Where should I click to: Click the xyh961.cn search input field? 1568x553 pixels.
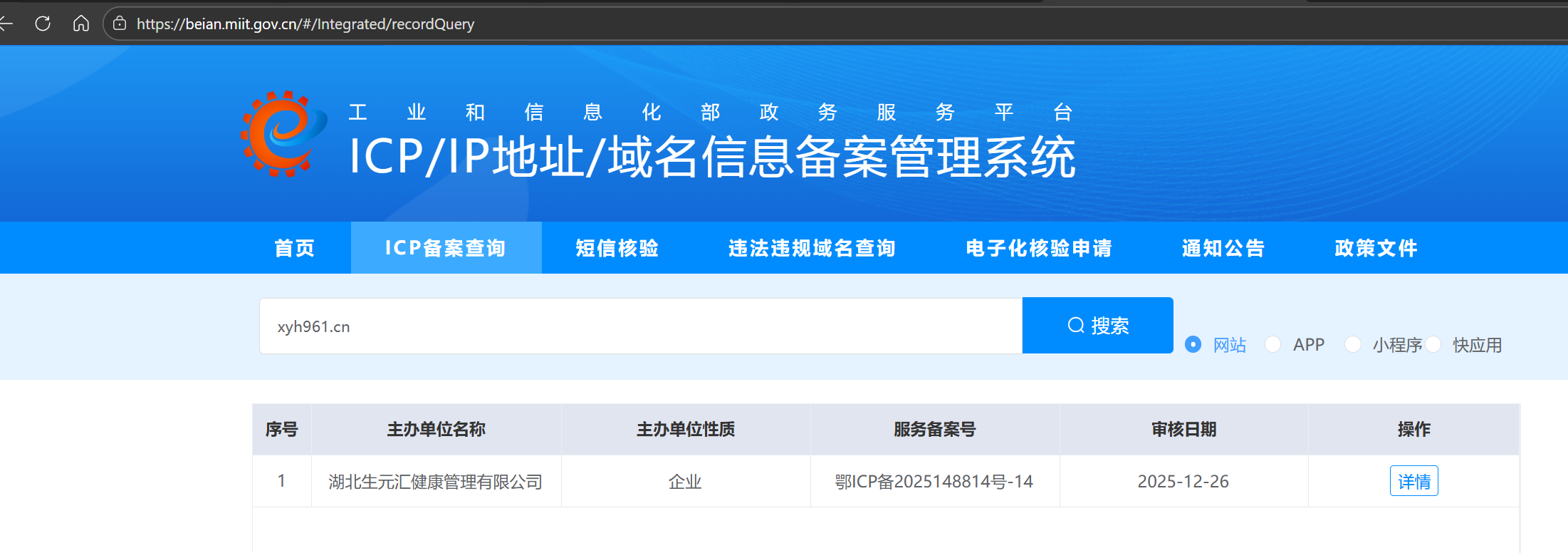[641, 326]
